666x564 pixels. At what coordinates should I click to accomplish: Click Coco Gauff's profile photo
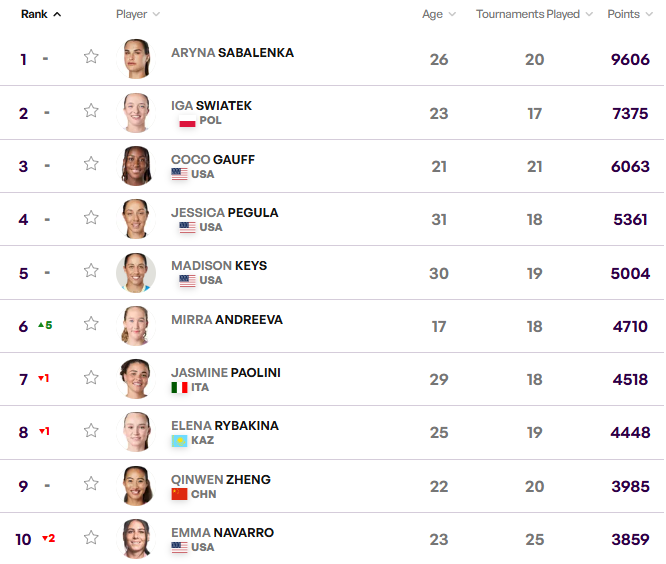[x=136, y=166]
